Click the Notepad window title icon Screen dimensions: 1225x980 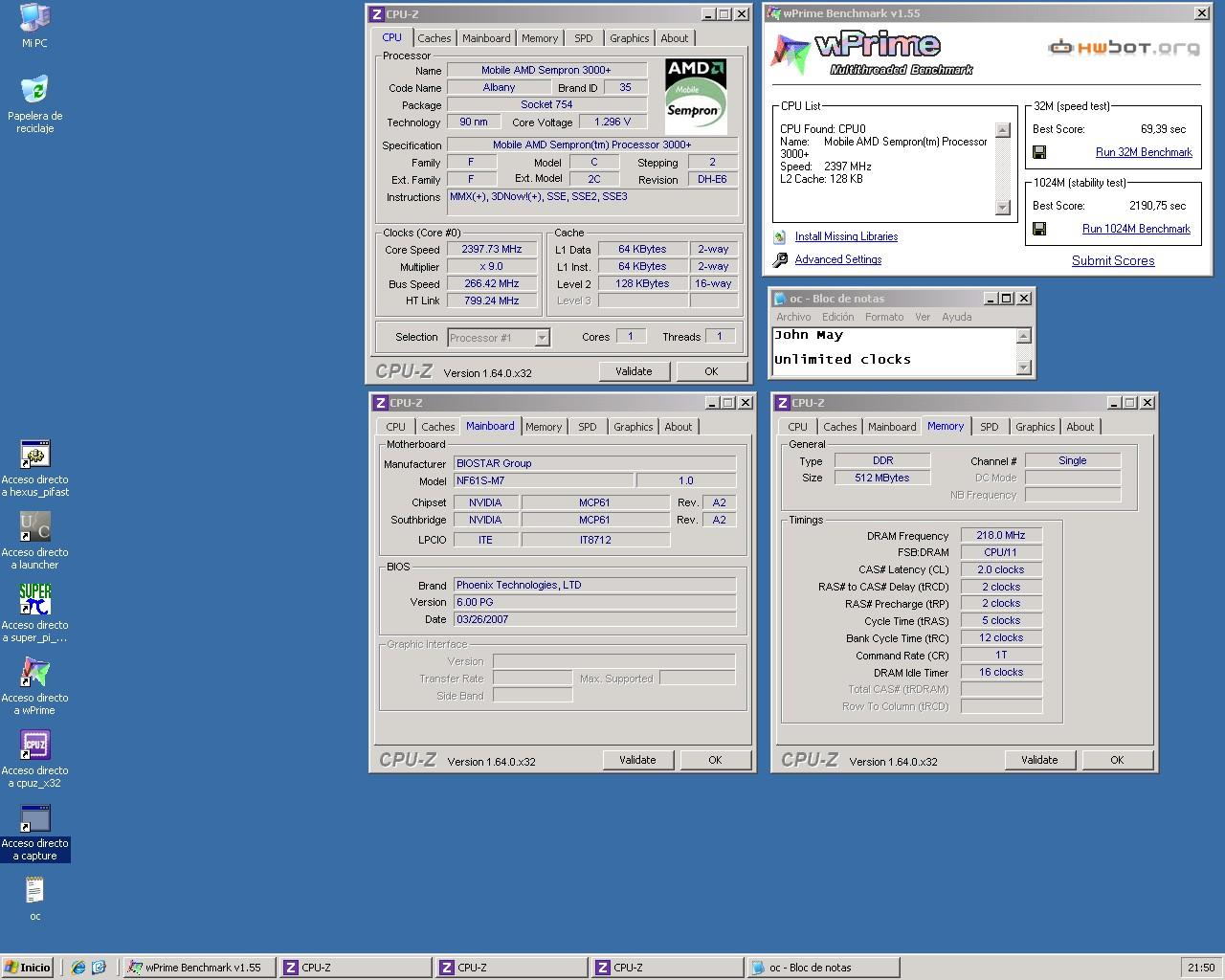click(780, 299)
